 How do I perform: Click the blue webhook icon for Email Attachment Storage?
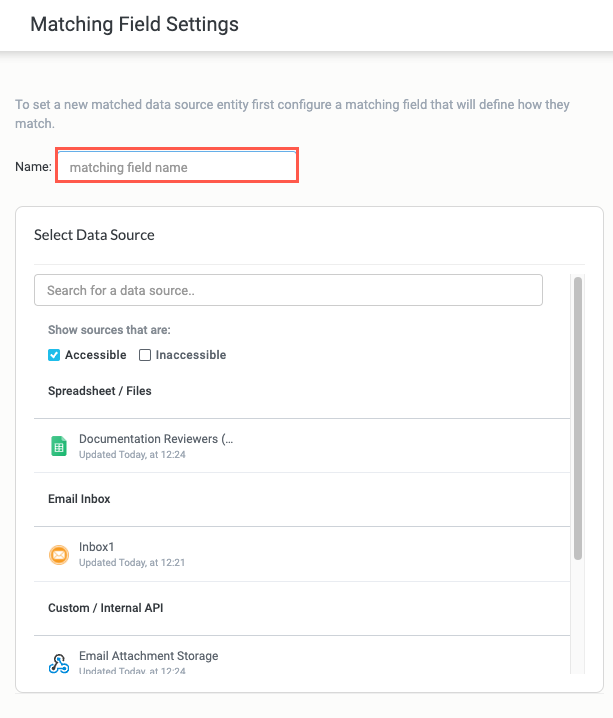point(59,663)
